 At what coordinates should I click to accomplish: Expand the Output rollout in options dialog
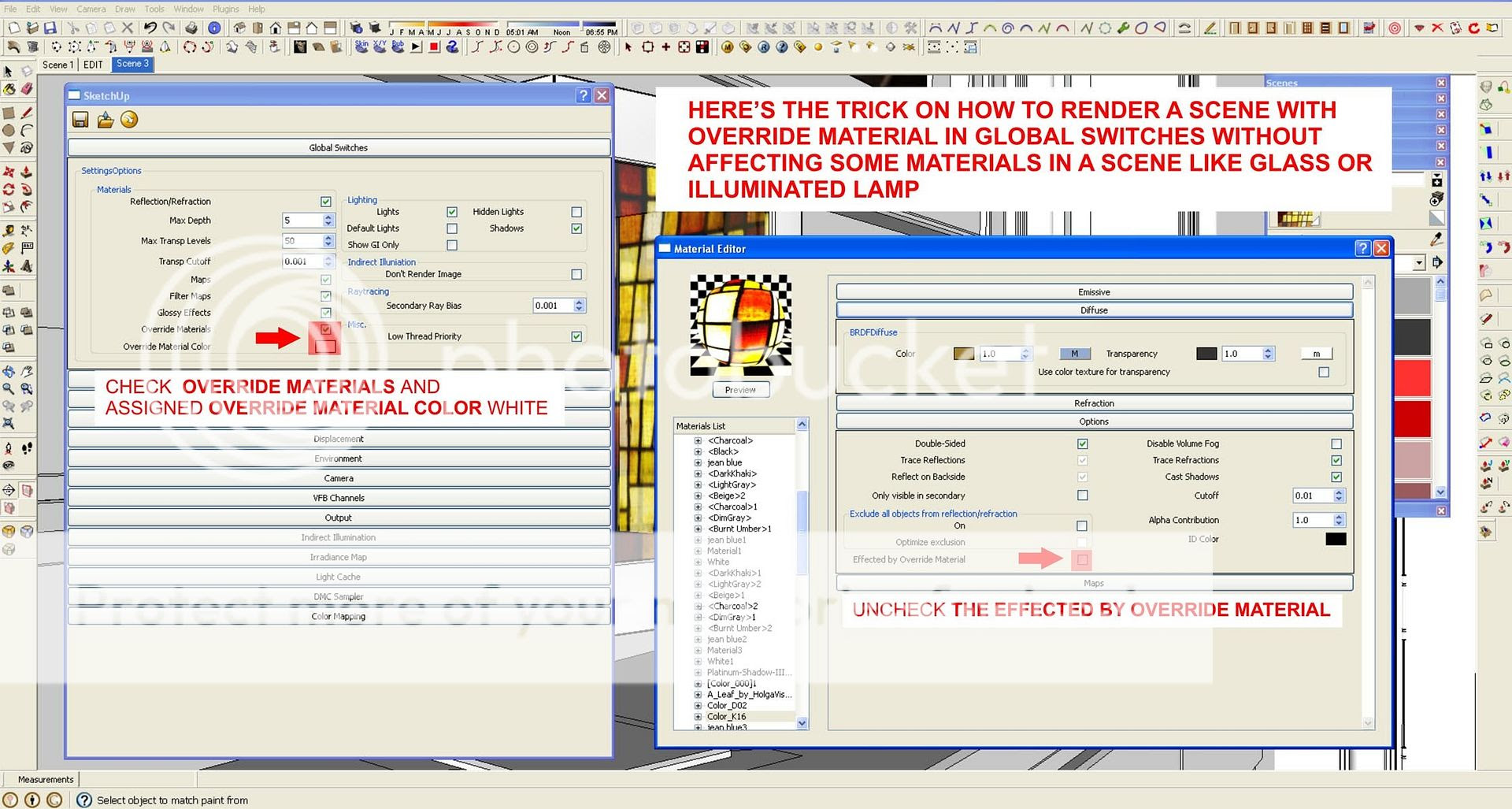(339, 518)
